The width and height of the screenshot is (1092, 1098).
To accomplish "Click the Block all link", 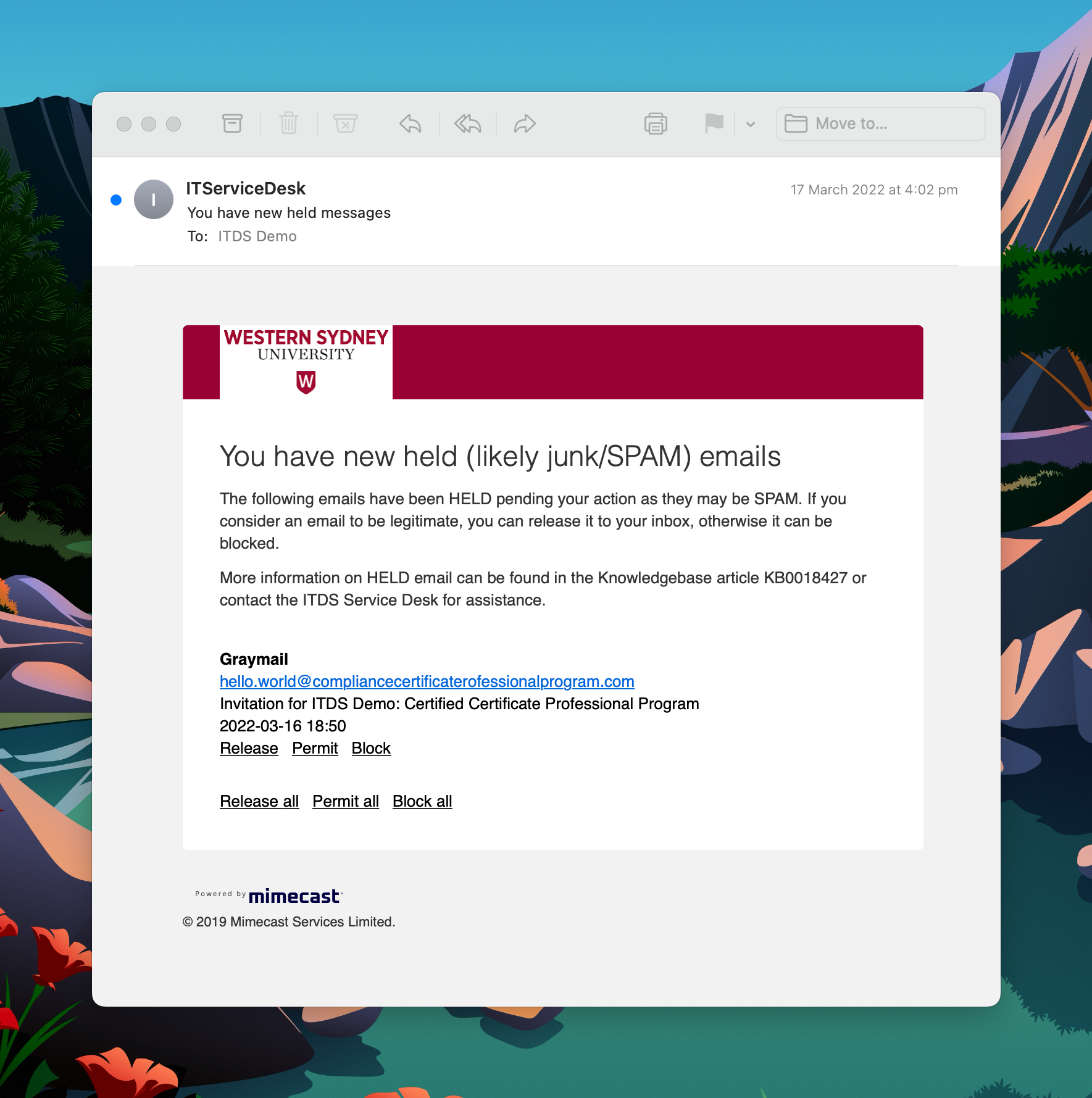I will 422,801.
